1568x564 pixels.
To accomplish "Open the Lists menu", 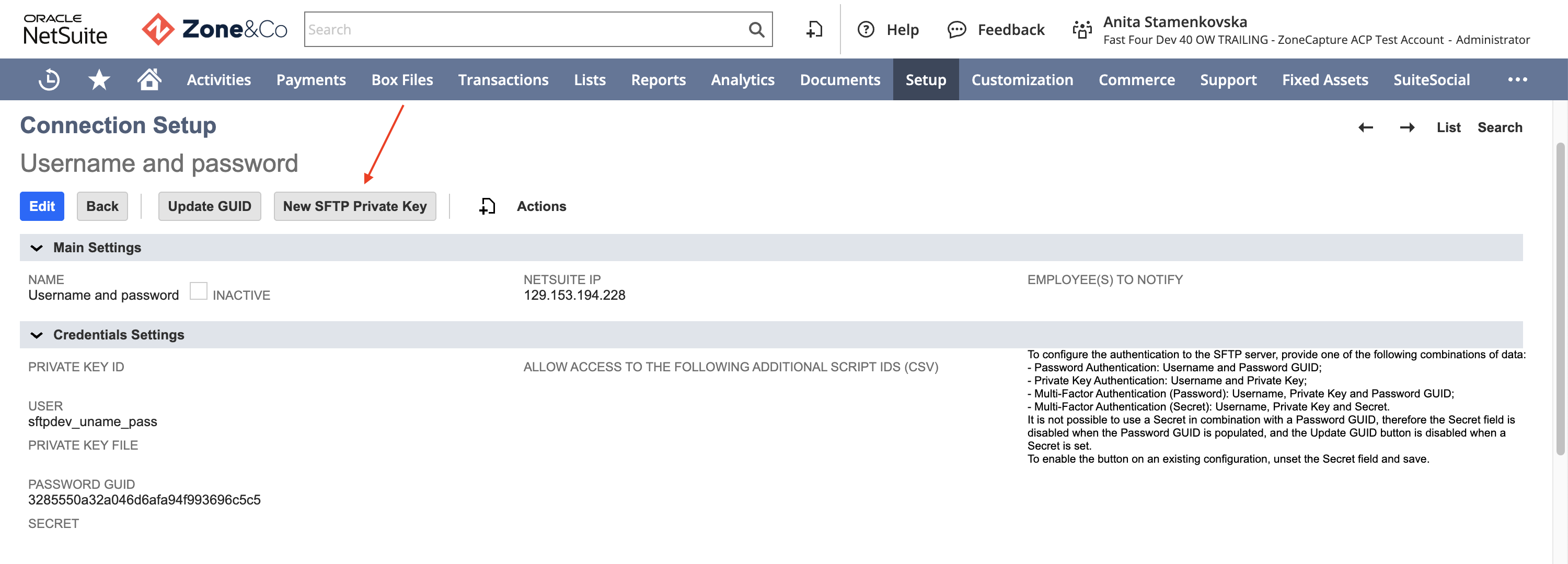I will tap(589, 80).
